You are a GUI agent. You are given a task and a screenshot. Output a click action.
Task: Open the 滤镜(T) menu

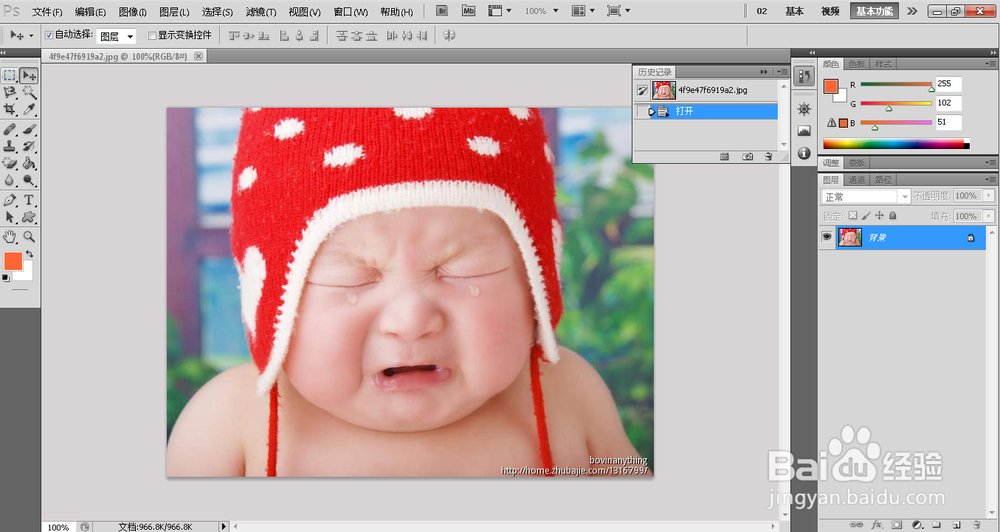pyautogui.click(x=261, y=12)
